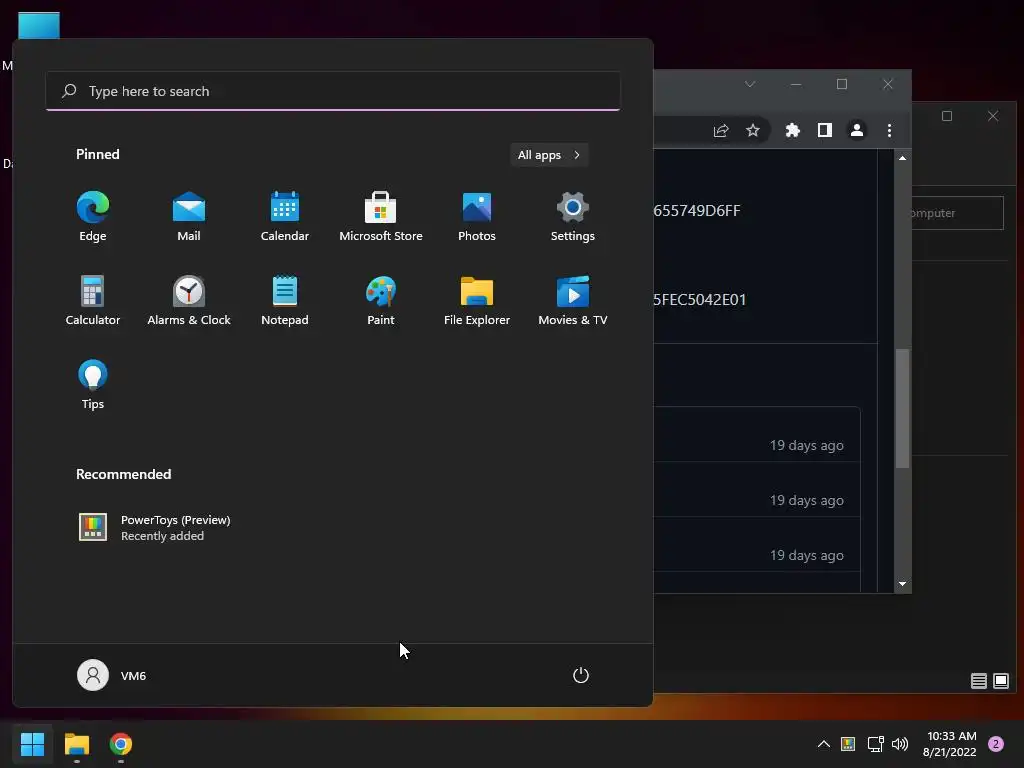Open Chrome's profile avatar menu

[x=857, y=131]
